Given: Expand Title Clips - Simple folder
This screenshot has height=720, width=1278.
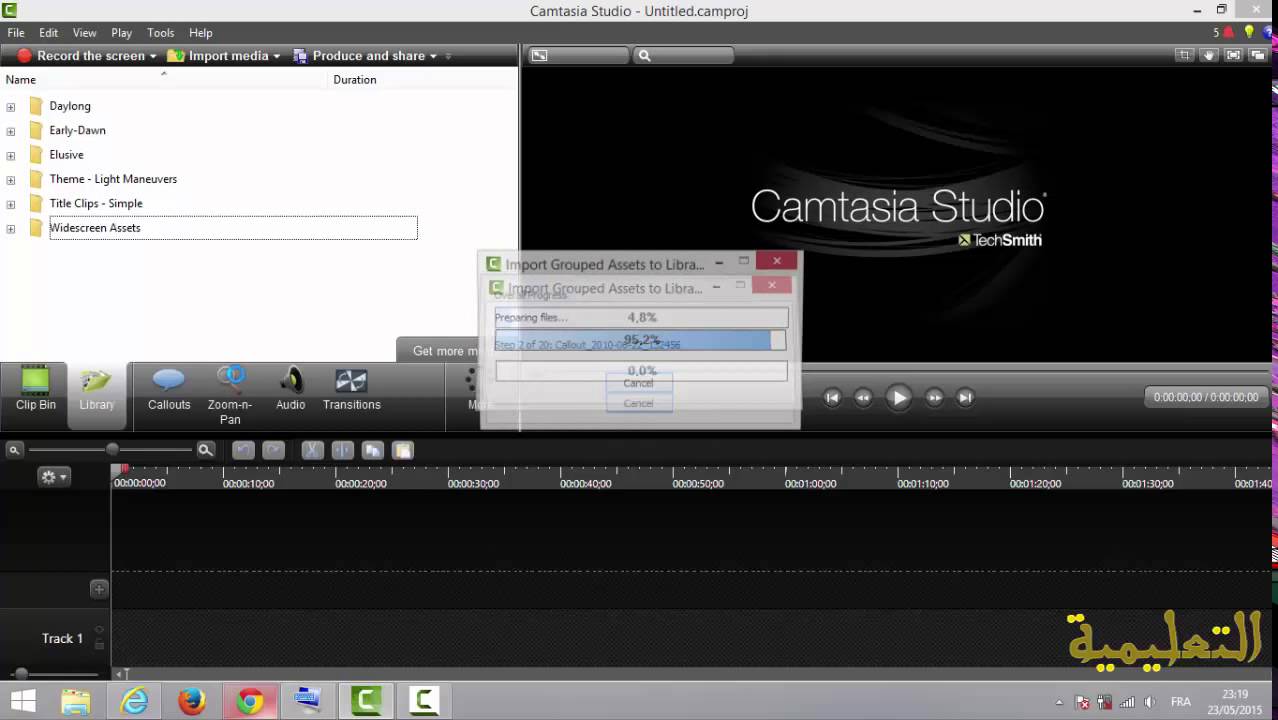Looking at the screenshot, I should click(x=11, y=204).
